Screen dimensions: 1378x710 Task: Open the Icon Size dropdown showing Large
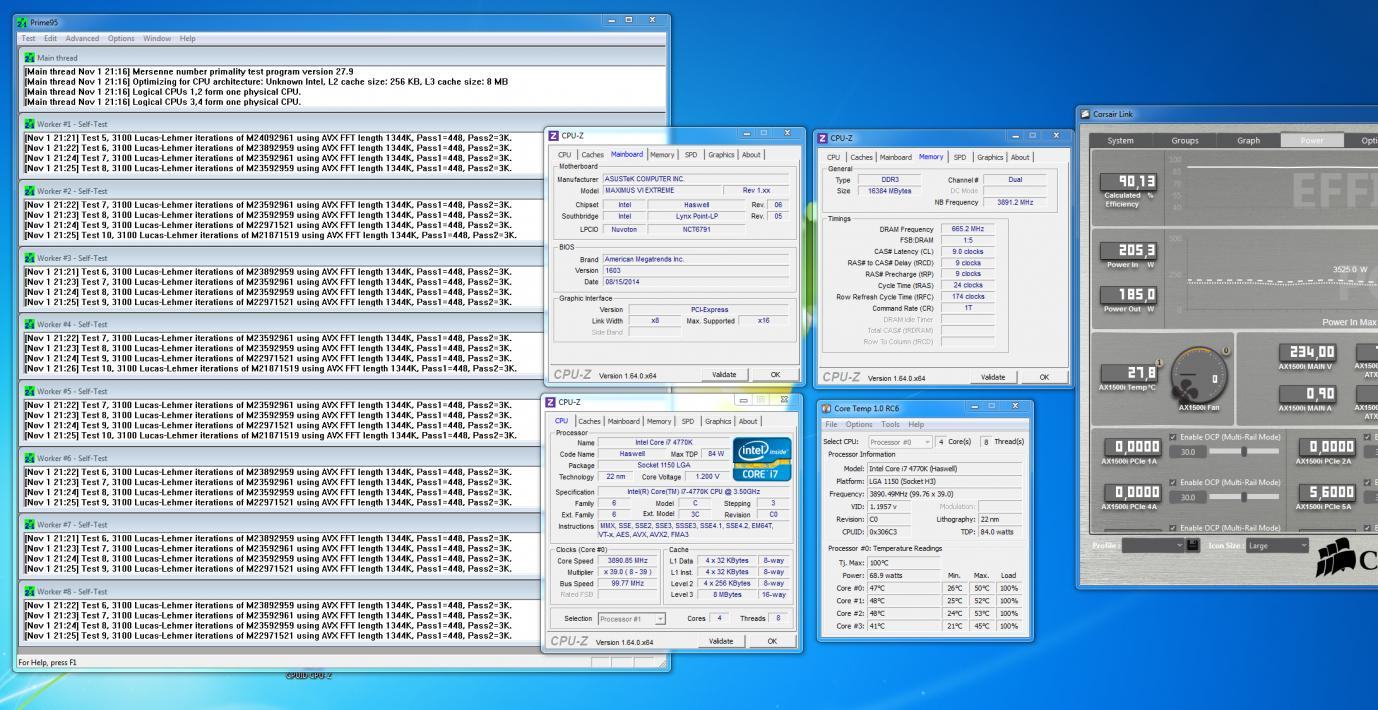pyautogui.click(x=1276, y=545)
